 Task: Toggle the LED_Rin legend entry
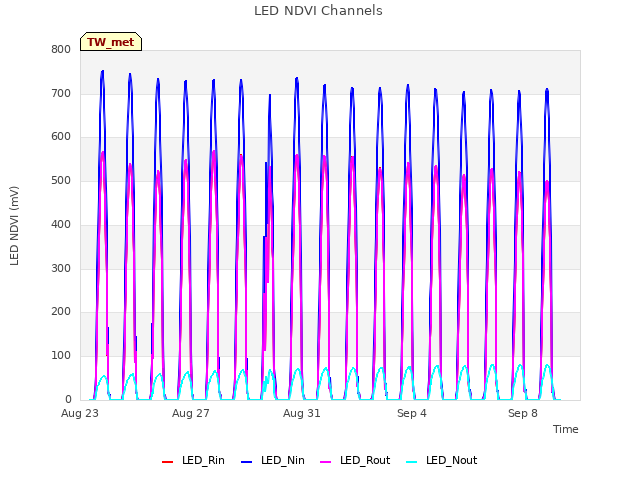[193, 461]
